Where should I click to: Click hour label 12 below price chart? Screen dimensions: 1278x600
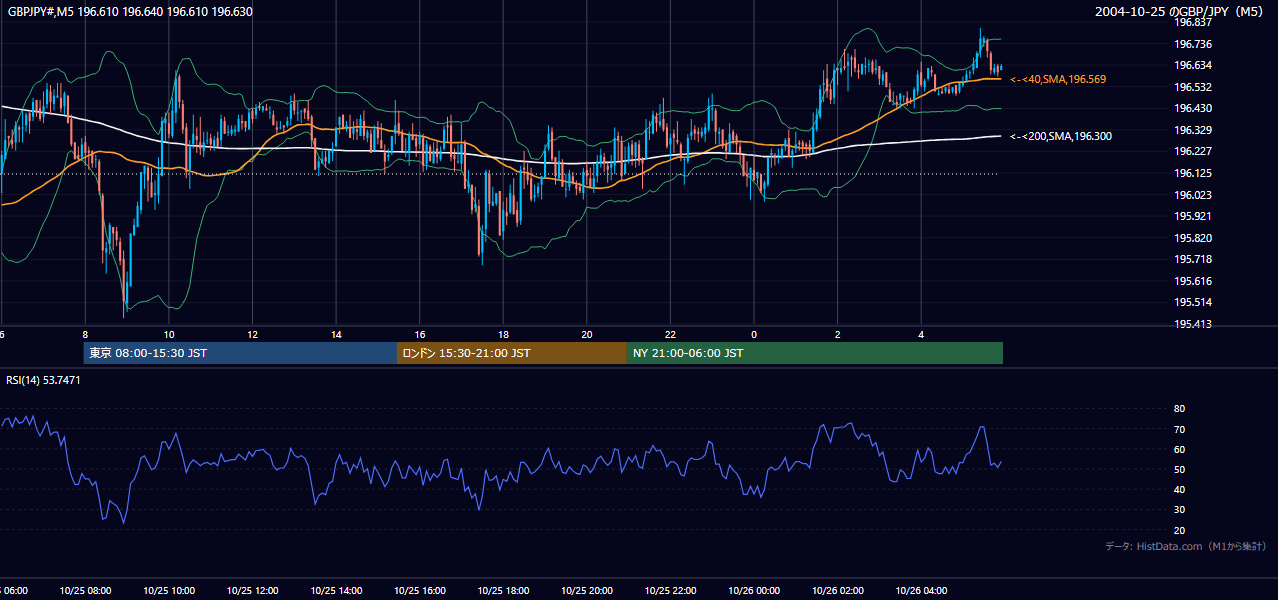[253, 334]
